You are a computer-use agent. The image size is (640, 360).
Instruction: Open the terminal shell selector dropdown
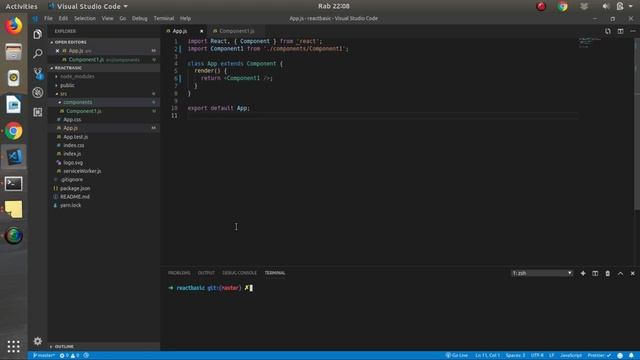click(x=542, y=273)
